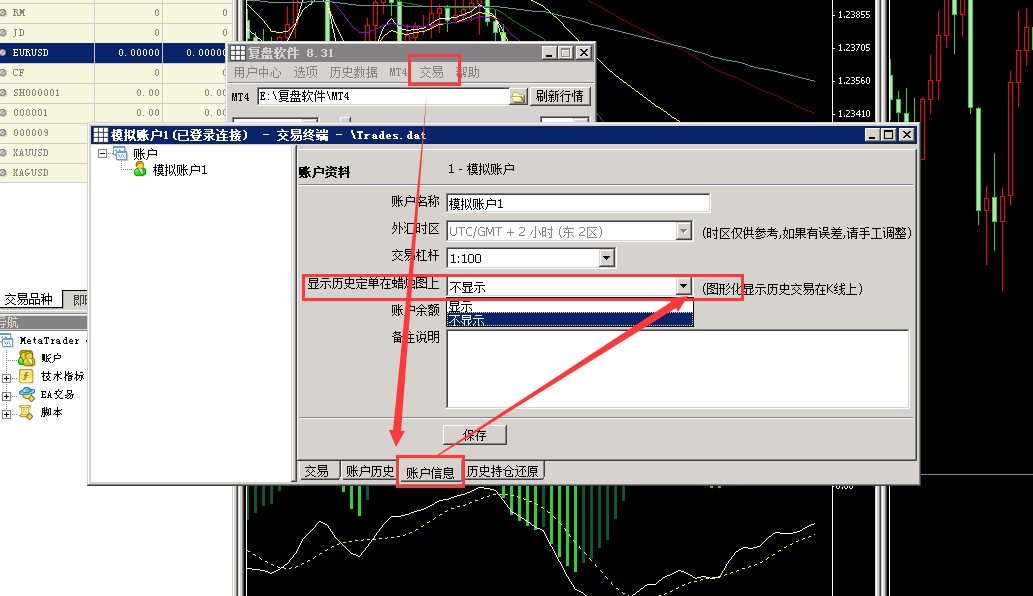The height and width of the screenshot is (596, 1033).
Task: Click the 刷新行情 button
Action: click(560, 96)
